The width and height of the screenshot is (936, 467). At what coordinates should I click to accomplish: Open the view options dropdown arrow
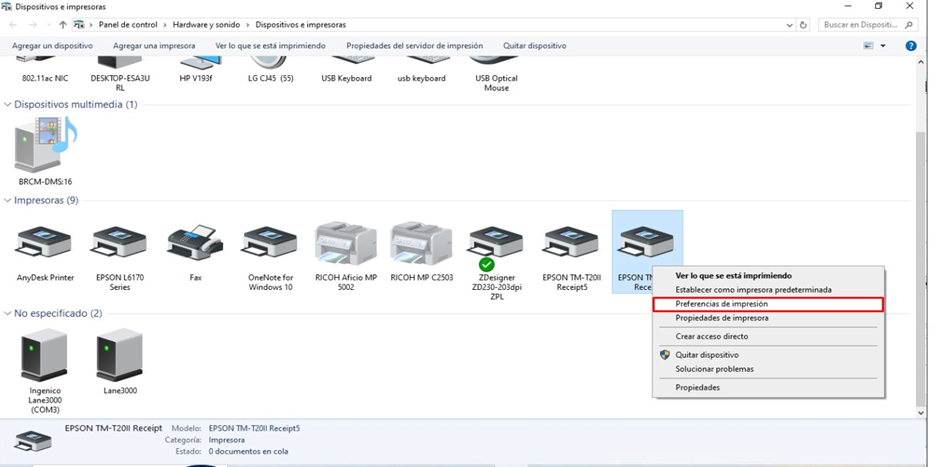(883, 46)
